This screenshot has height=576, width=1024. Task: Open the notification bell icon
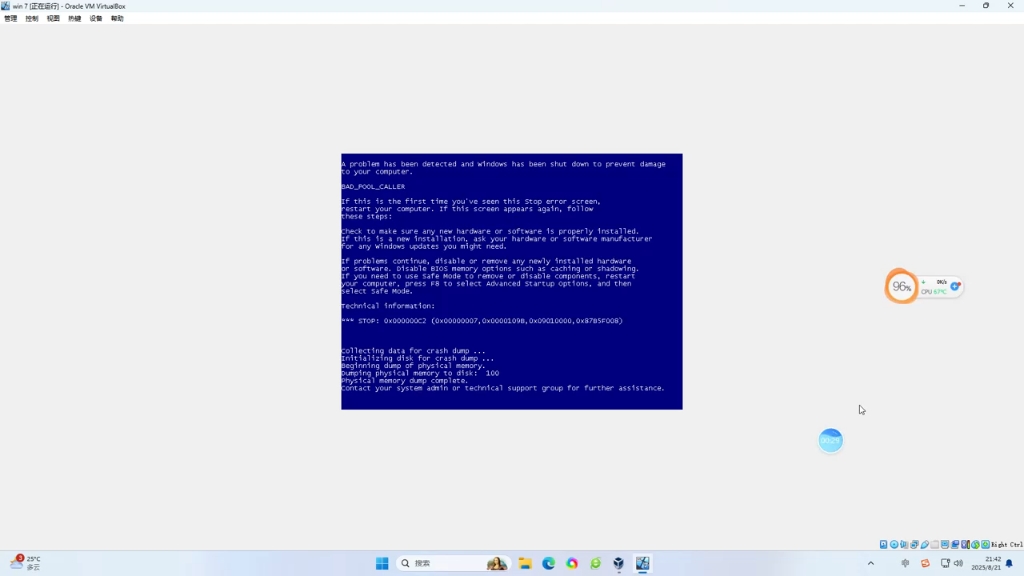(x=1010, y=563)
